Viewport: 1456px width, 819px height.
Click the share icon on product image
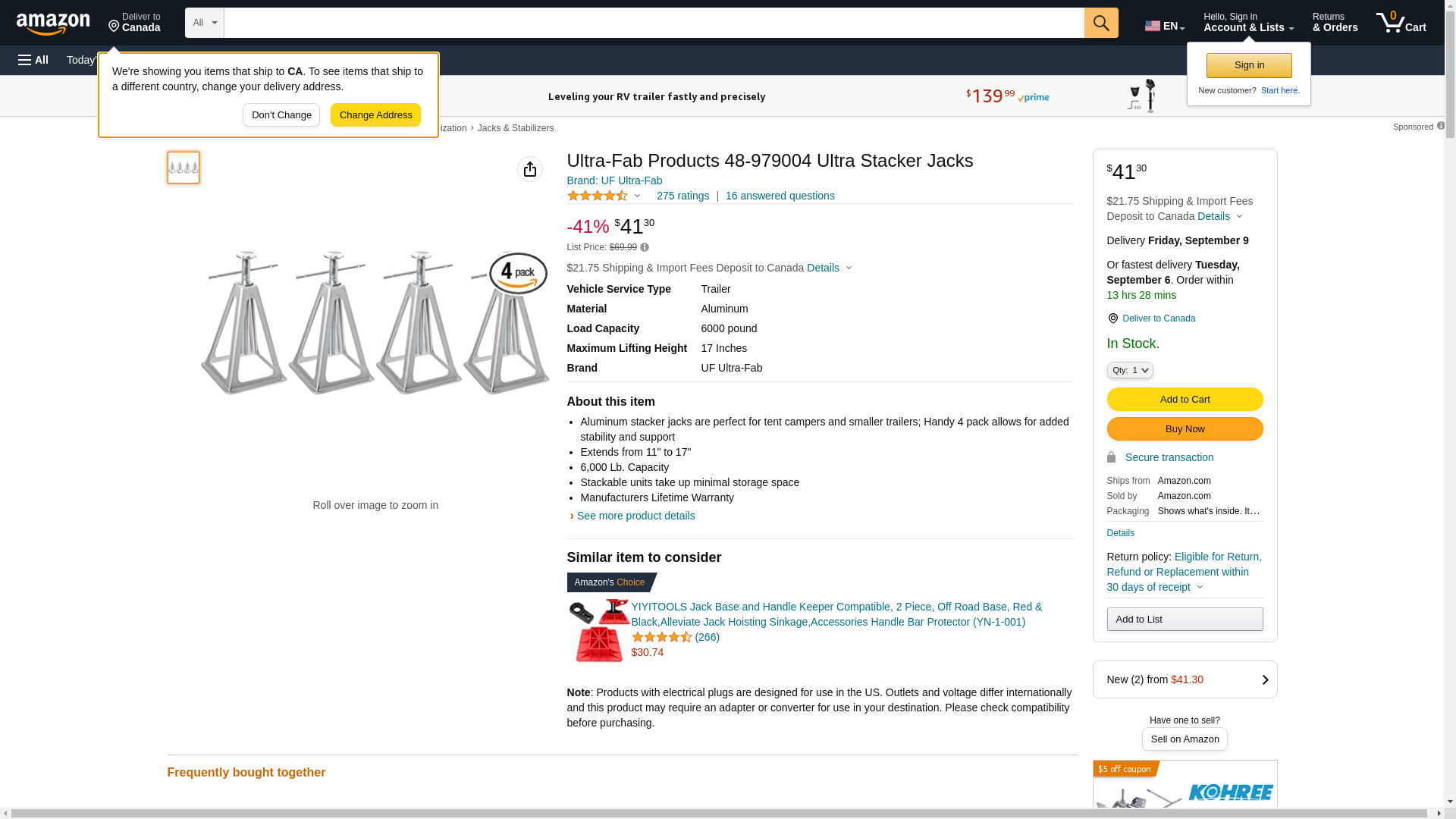click(530, 169)
